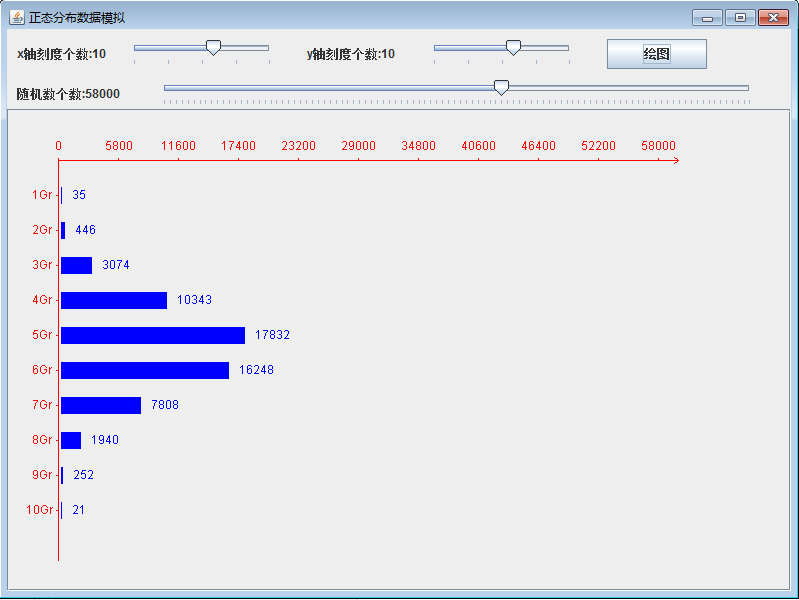Click the 10Gr axis label

point(40,510)
